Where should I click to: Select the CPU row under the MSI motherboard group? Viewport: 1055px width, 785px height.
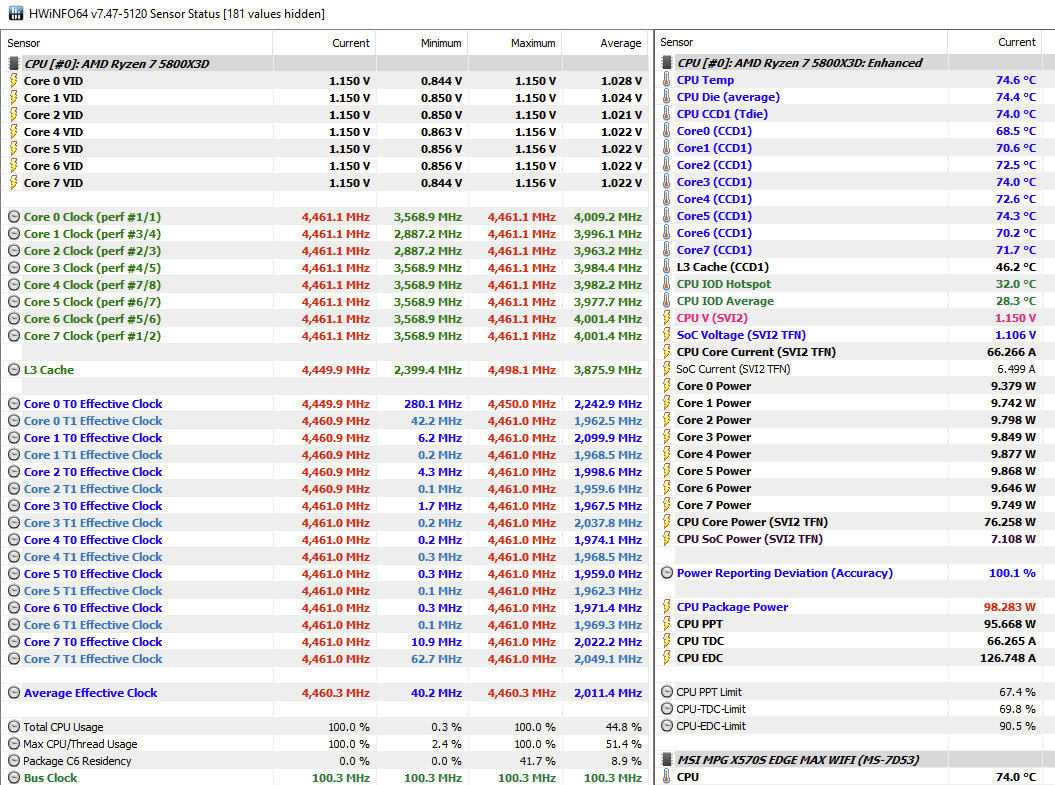[854, 777]
